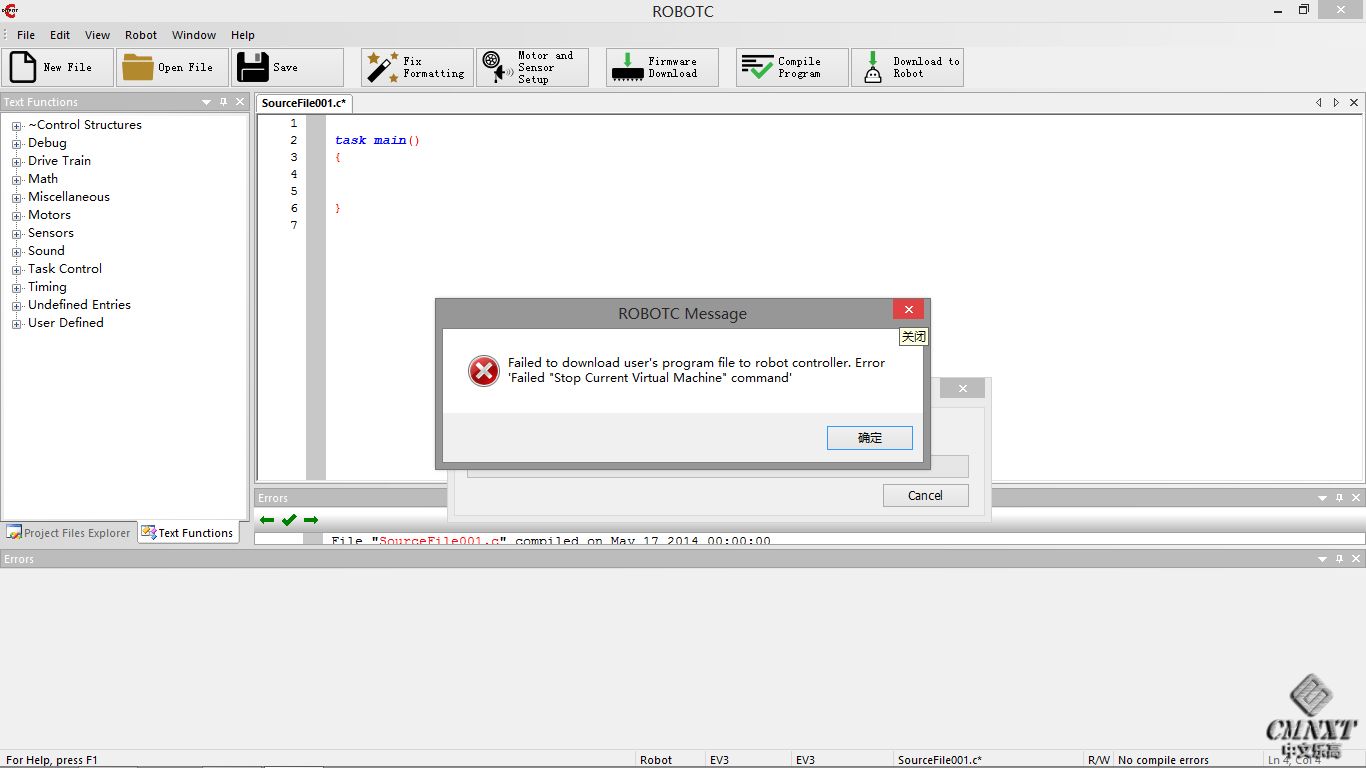The width and height of the screenshot is (1366, 768).
Task: Click the R/W status bar indicator
Action: [x=1098, y=760]
